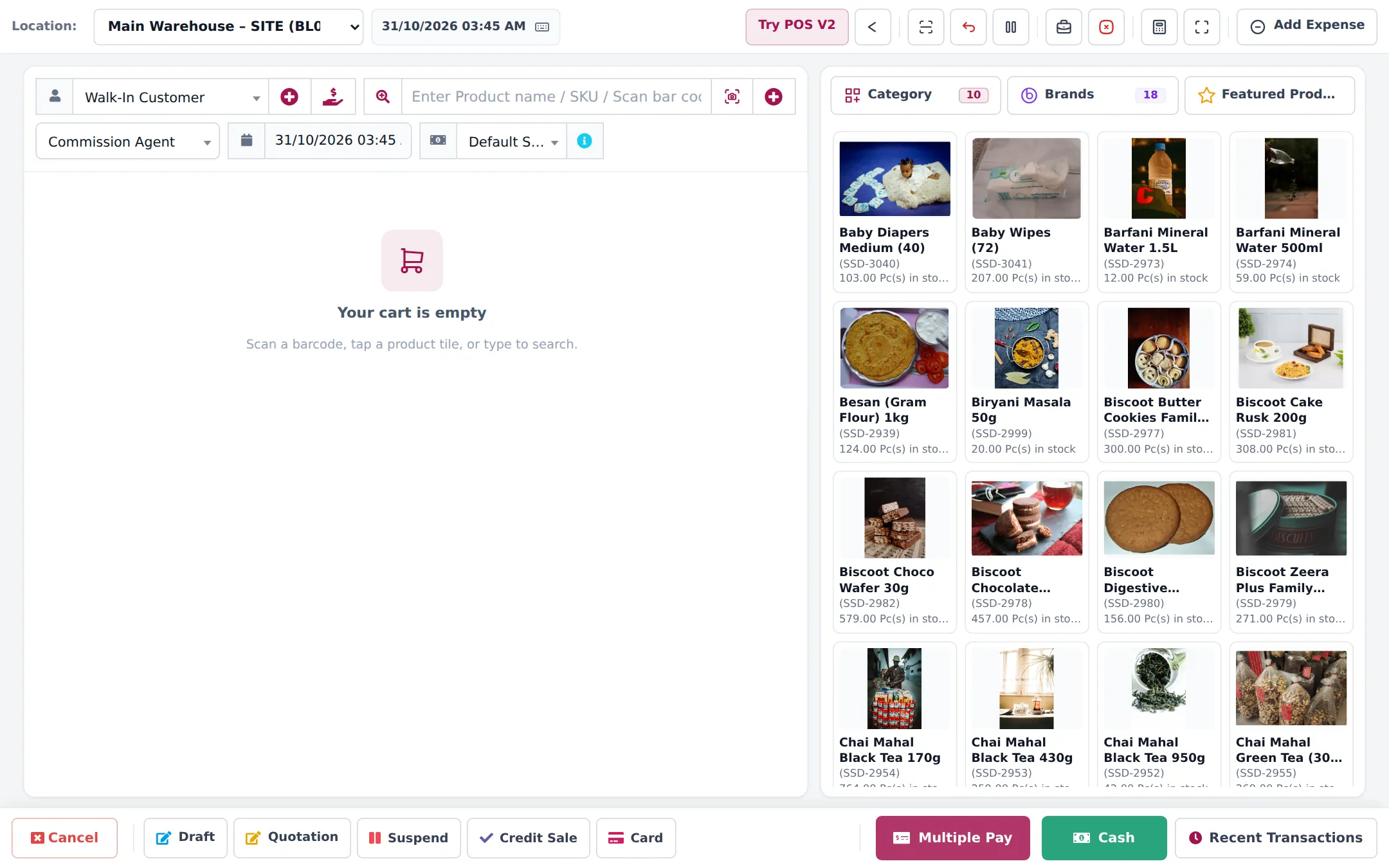
Task: Click keyboard icon next to top date
Action: pyautogui.click(x=542, y=27)
